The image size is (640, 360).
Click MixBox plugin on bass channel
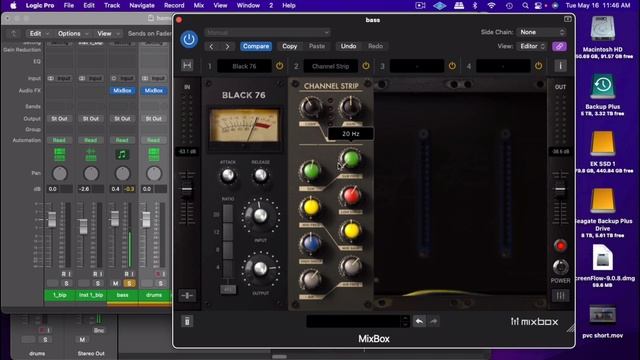(x=122, y=91)
